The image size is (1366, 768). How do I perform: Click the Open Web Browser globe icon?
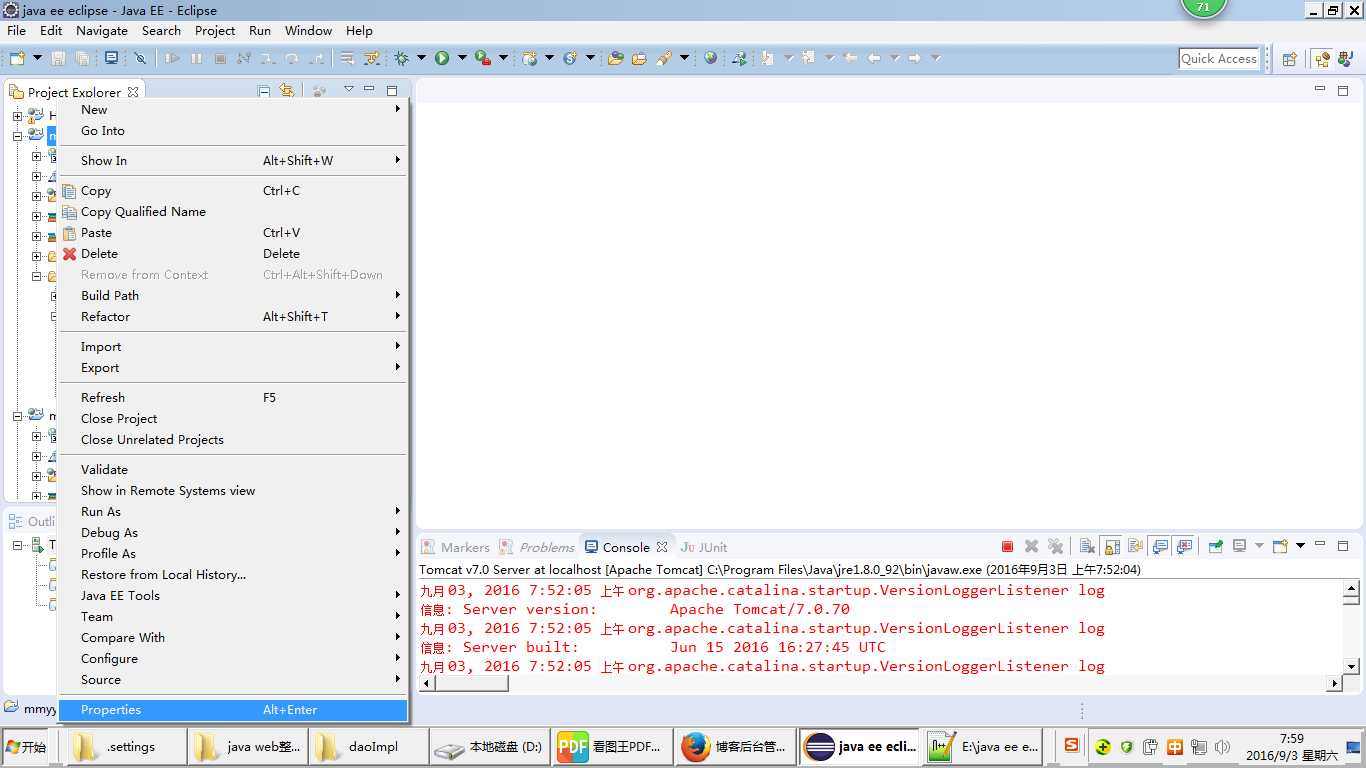click(x=710, y=59)
